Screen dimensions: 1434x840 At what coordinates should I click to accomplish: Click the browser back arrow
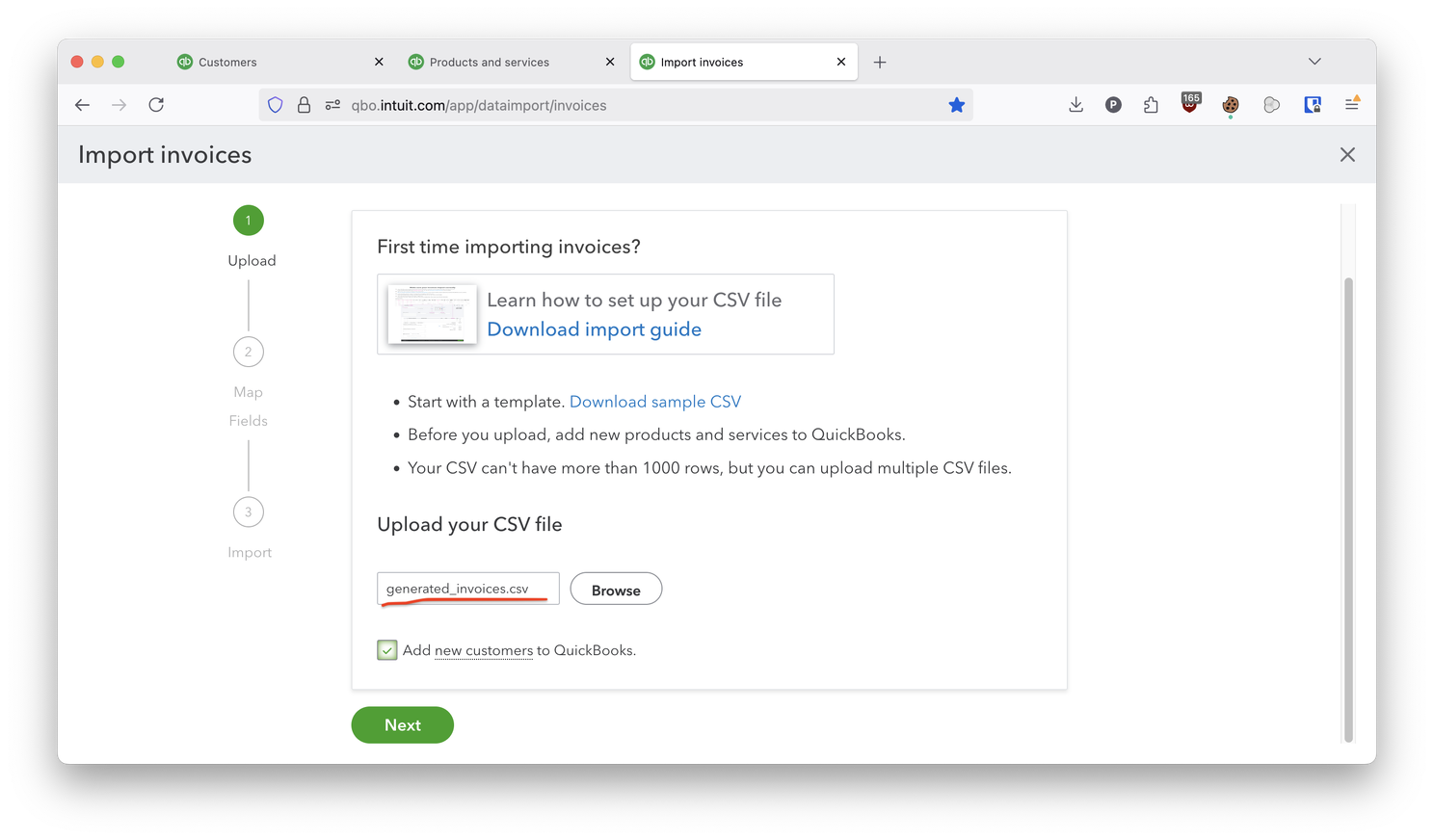pyautogui.click(x=82, y=105)
